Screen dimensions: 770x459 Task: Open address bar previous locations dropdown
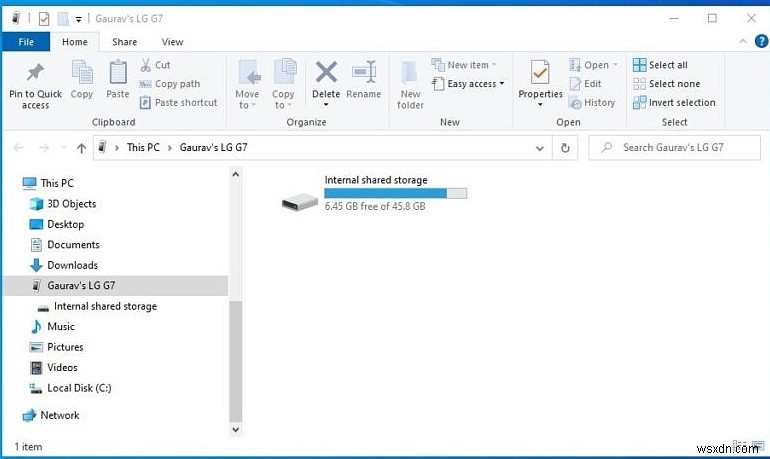[x=540, y=148]
